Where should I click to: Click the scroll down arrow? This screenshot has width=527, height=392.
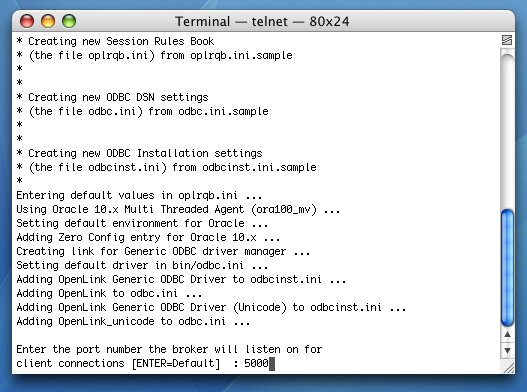(508, 350)
